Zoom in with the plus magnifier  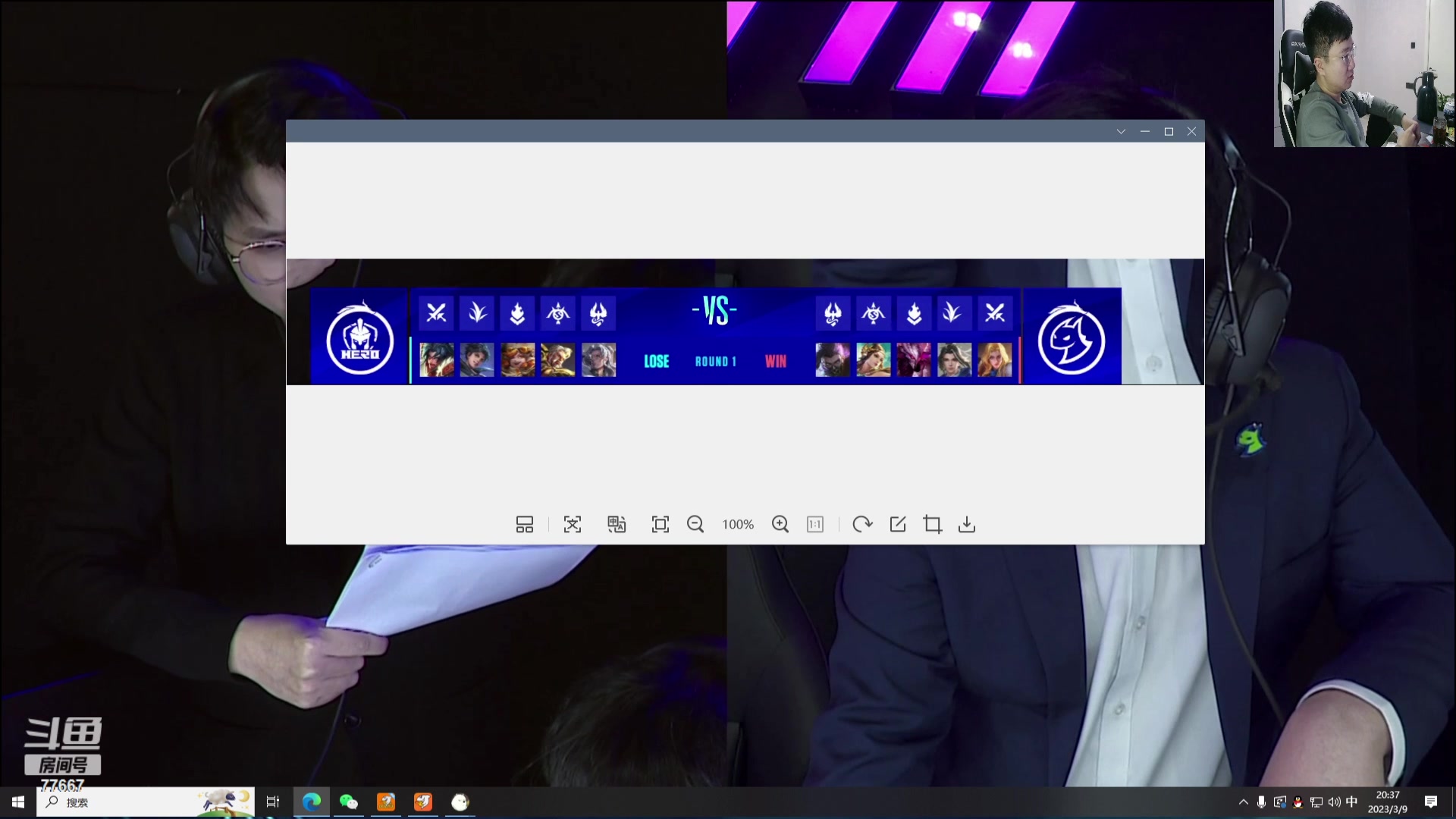point(780,525)
